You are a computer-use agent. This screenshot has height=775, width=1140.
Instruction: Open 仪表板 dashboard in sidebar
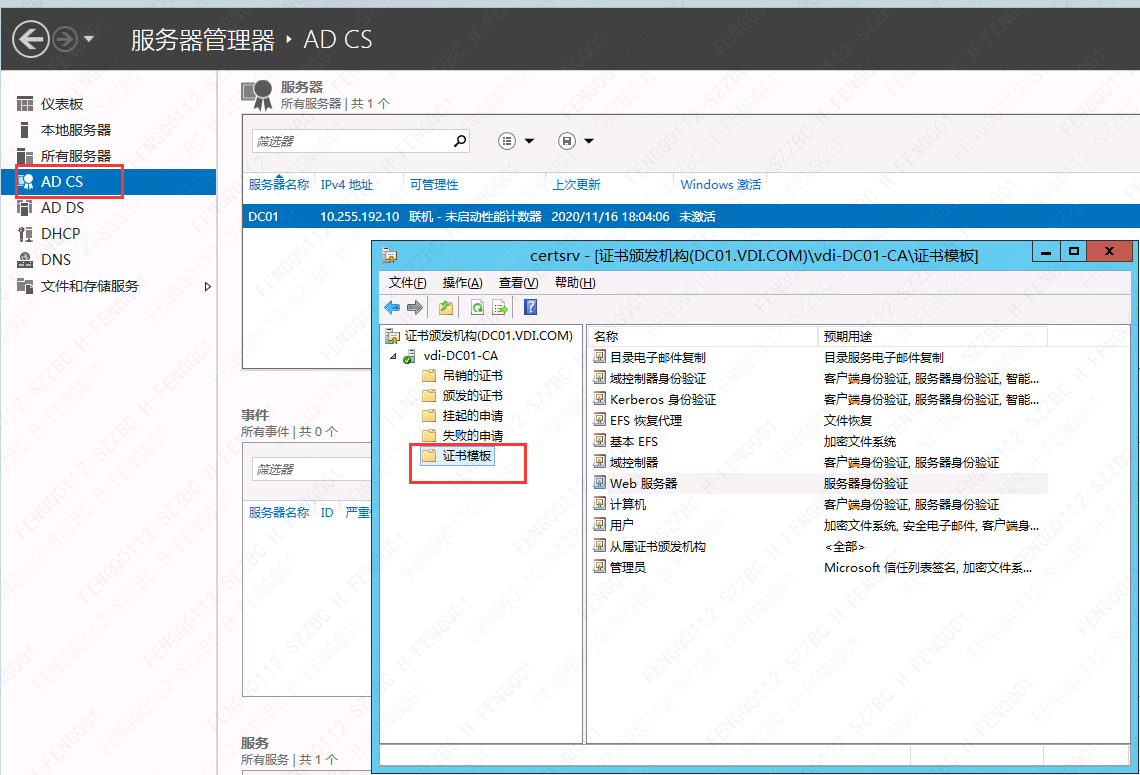62,104
